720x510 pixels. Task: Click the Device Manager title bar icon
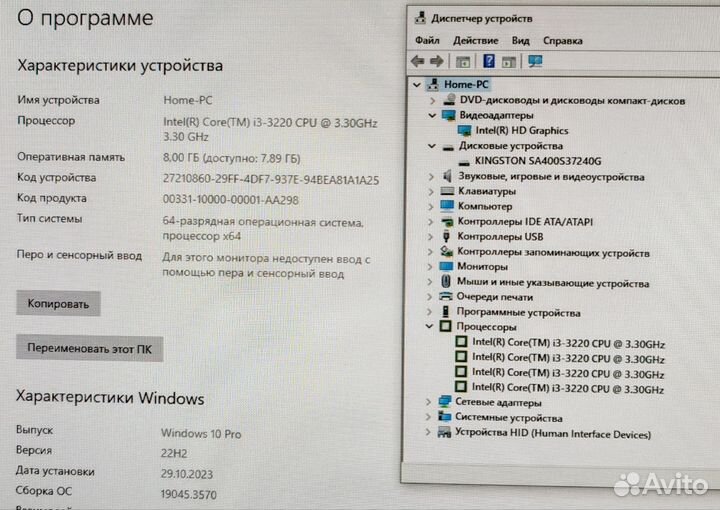420,18
